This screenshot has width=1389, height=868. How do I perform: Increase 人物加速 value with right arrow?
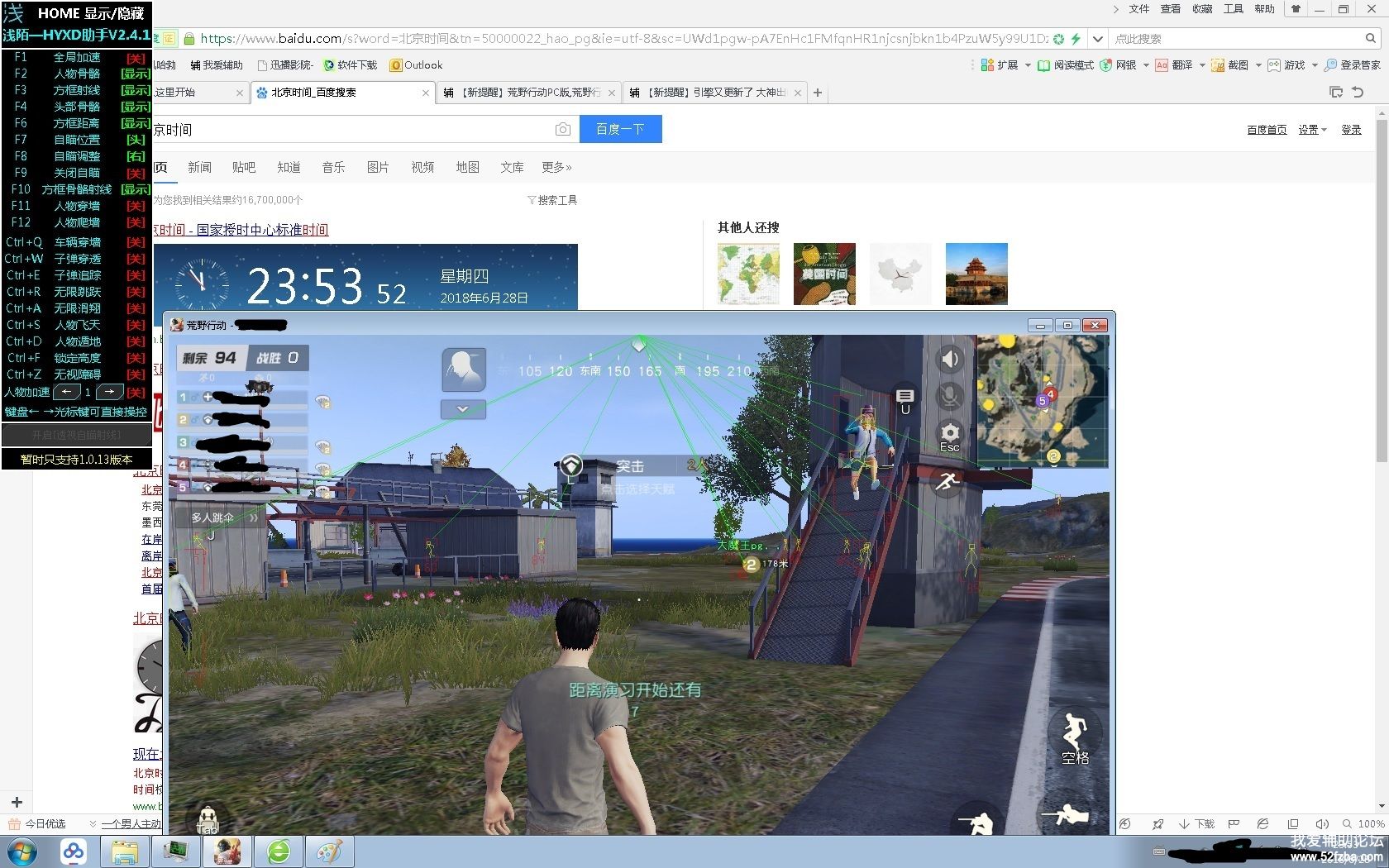pyautogui.click(x=110, y=393)
